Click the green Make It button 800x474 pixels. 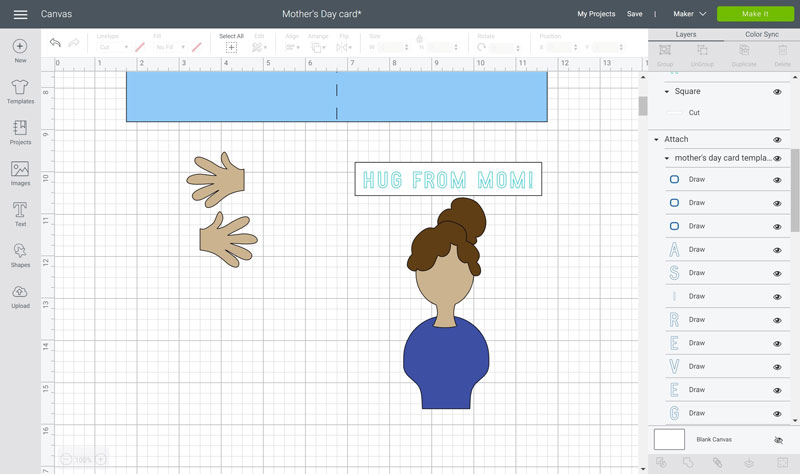coord(755,14)
